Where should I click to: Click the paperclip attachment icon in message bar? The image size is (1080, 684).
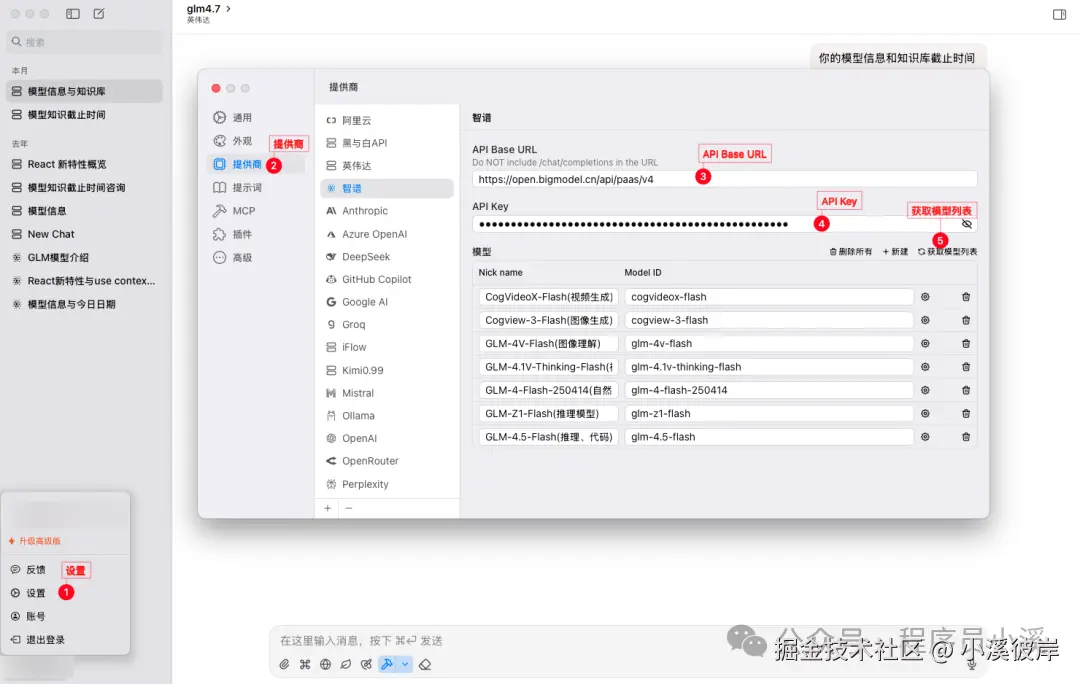pos(283,663)
